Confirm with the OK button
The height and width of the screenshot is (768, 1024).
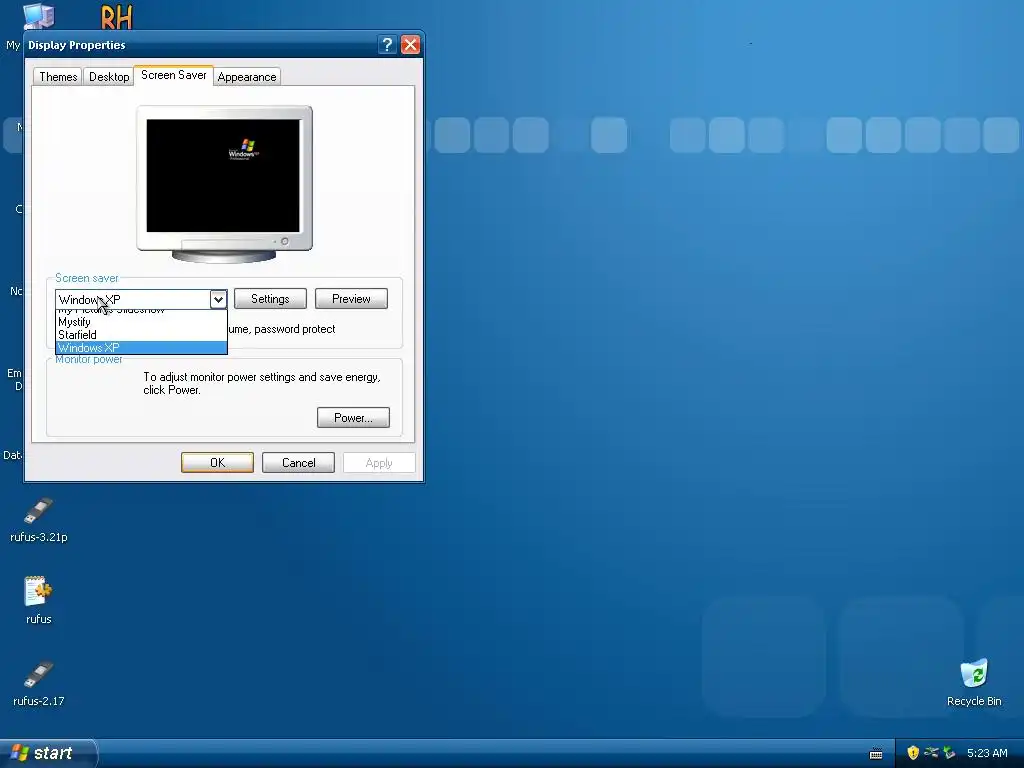tap(217, 463)
